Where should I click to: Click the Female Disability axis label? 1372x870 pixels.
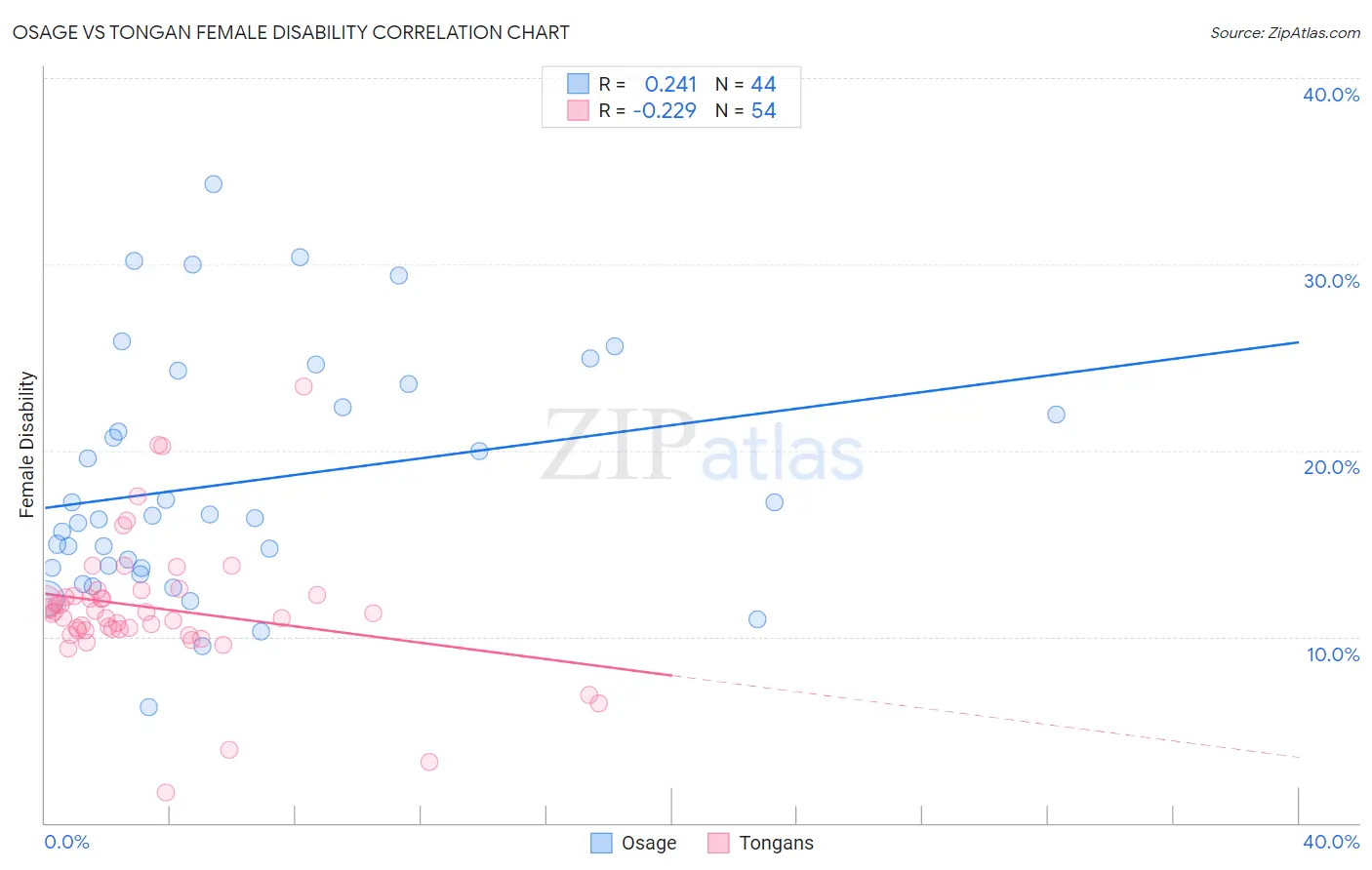click(27, 445)
